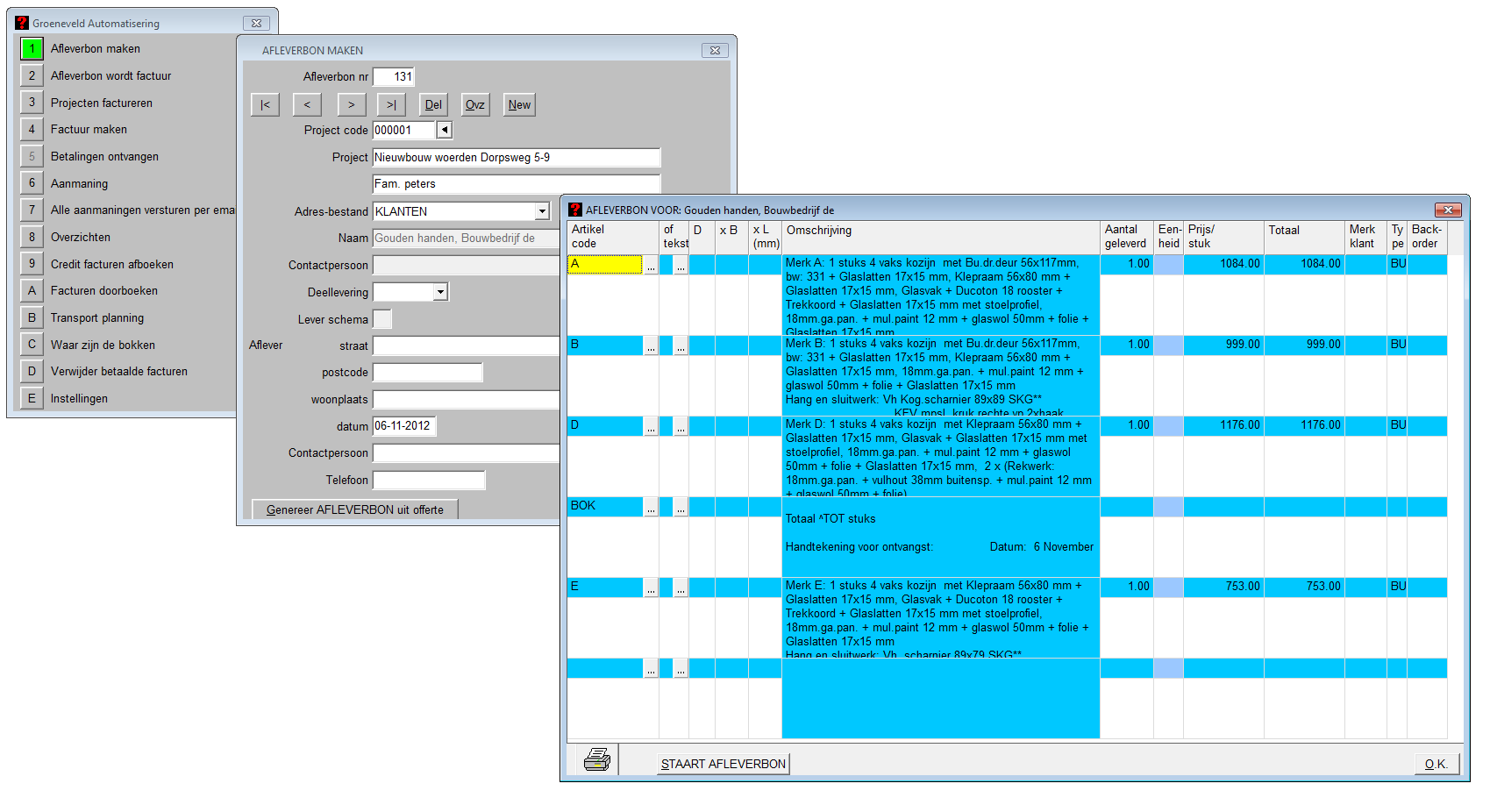Toggle the Lever schema checkbox
Image resolution: width=1490 pixels, height=812 pixels.
pyautogui.click(x=382, y=319)
